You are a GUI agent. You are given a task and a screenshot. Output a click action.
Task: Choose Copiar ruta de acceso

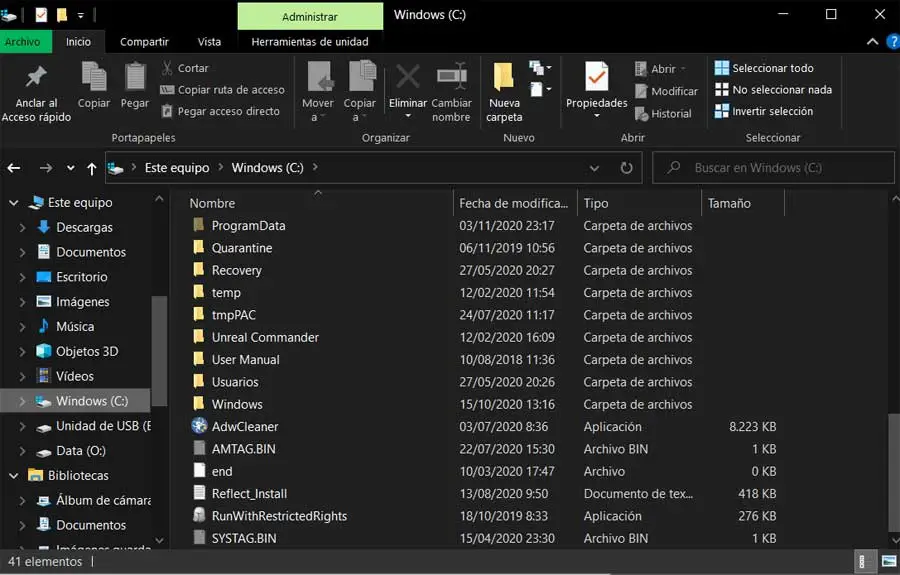click(223, 90)
